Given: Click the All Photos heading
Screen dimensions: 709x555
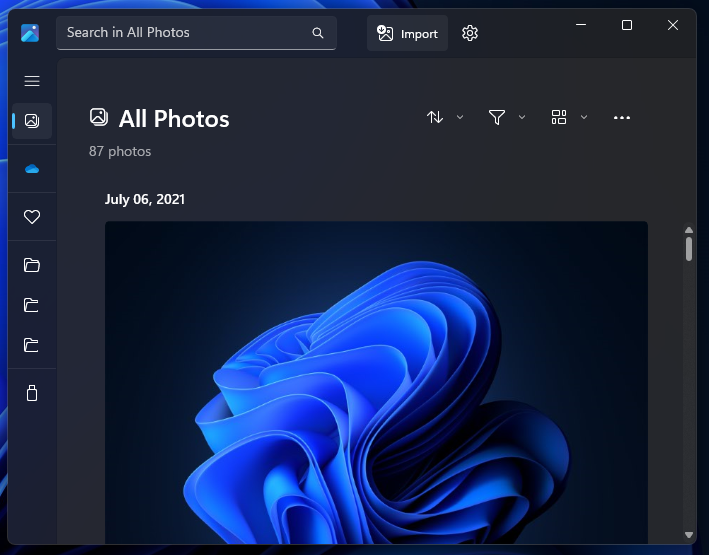Looking at the screenshot, I should point(174,119).
